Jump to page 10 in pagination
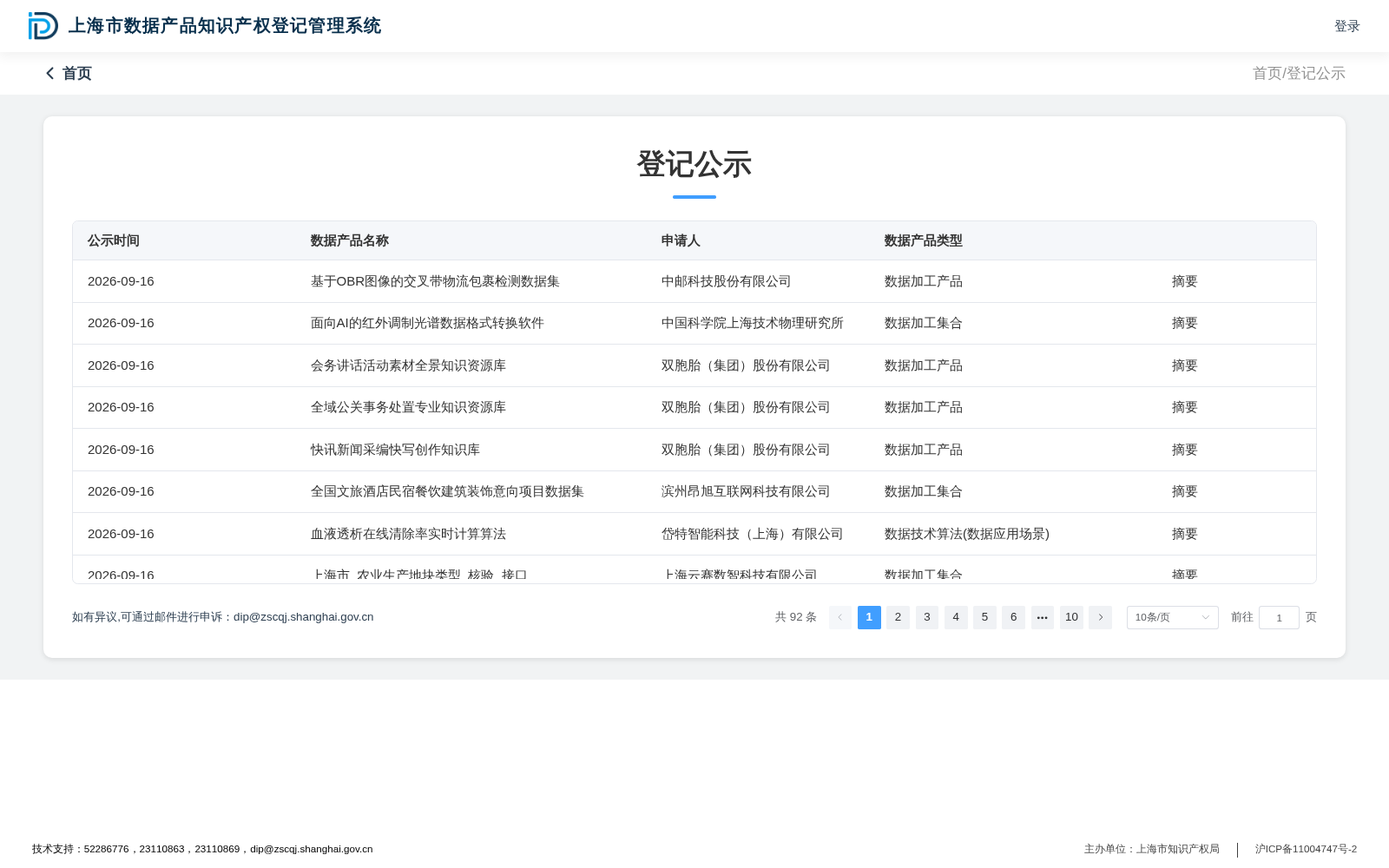 (1071, 617)
